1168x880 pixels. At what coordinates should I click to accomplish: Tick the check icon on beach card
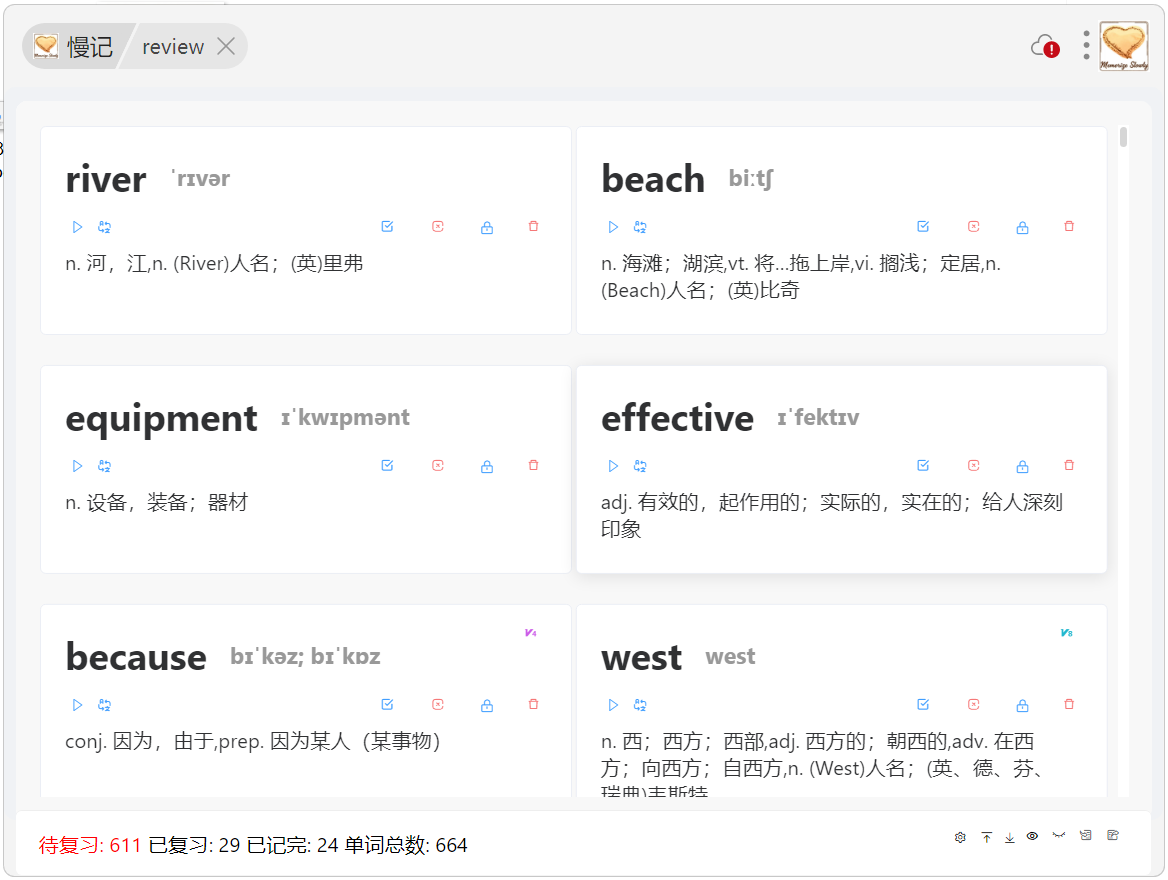(923, 227)
